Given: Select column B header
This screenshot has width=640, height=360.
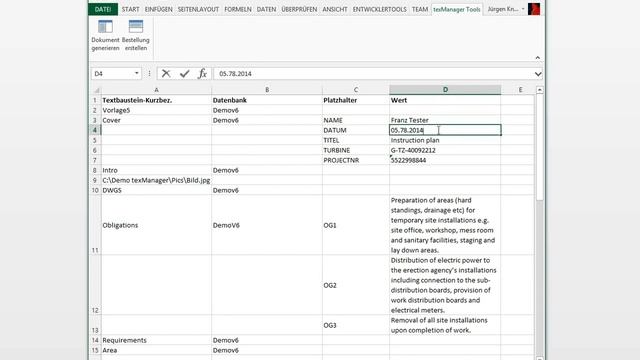Looking at the screenshot, I should coord(267,90).
